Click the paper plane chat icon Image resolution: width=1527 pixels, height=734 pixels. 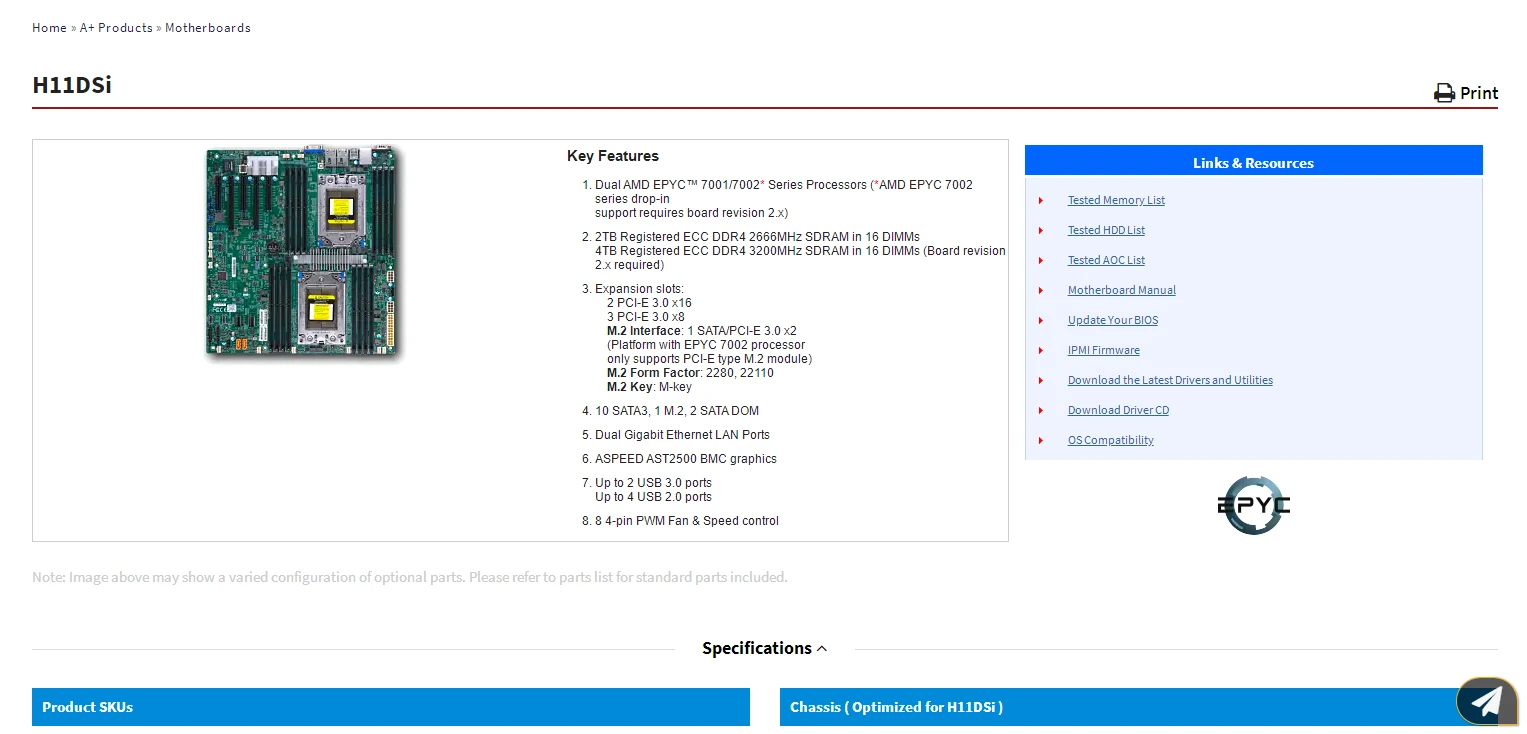tap(1486, 701)
